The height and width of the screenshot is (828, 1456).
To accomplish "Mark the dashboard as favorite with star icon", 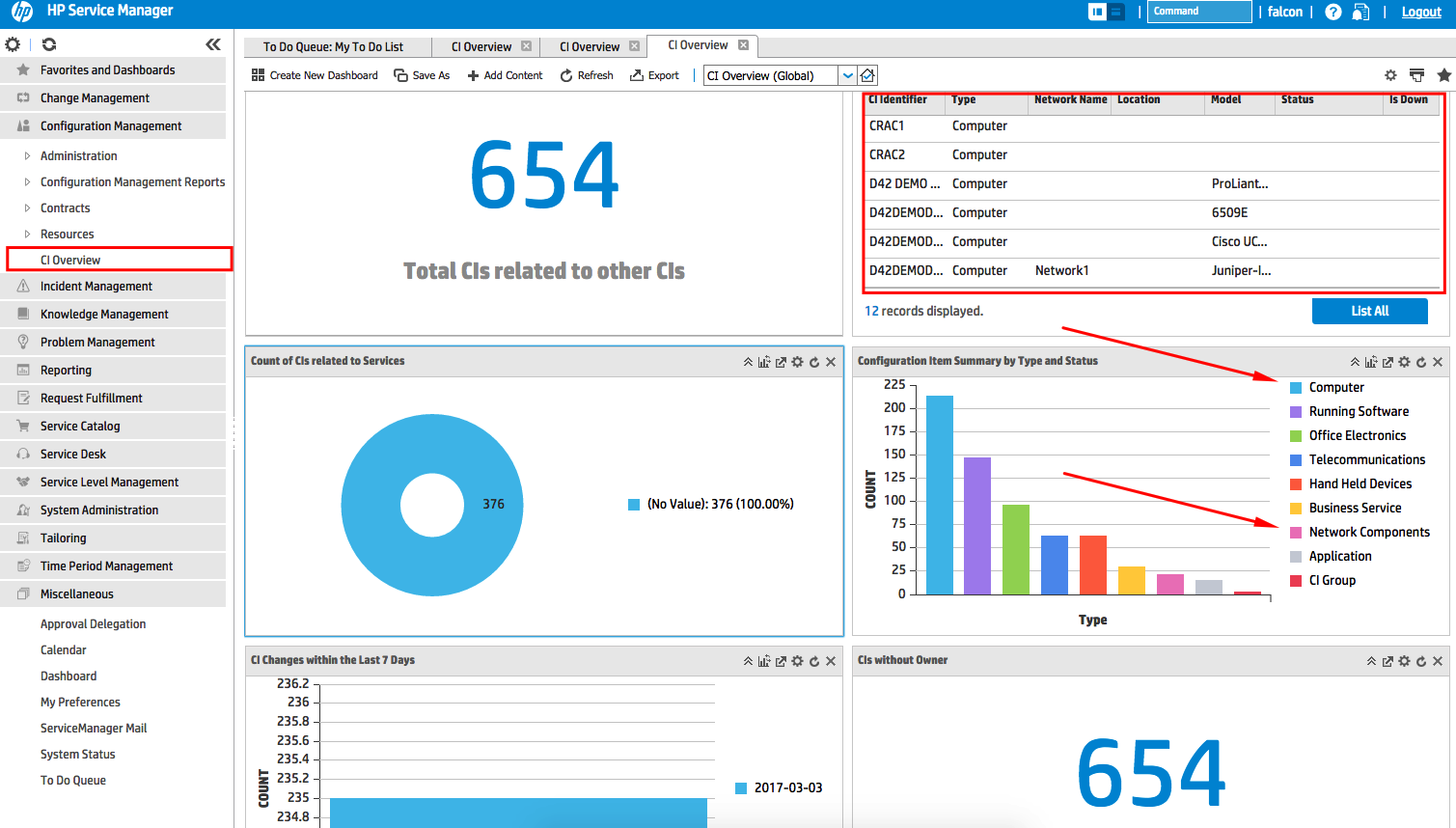I will tap(1444, 74).
